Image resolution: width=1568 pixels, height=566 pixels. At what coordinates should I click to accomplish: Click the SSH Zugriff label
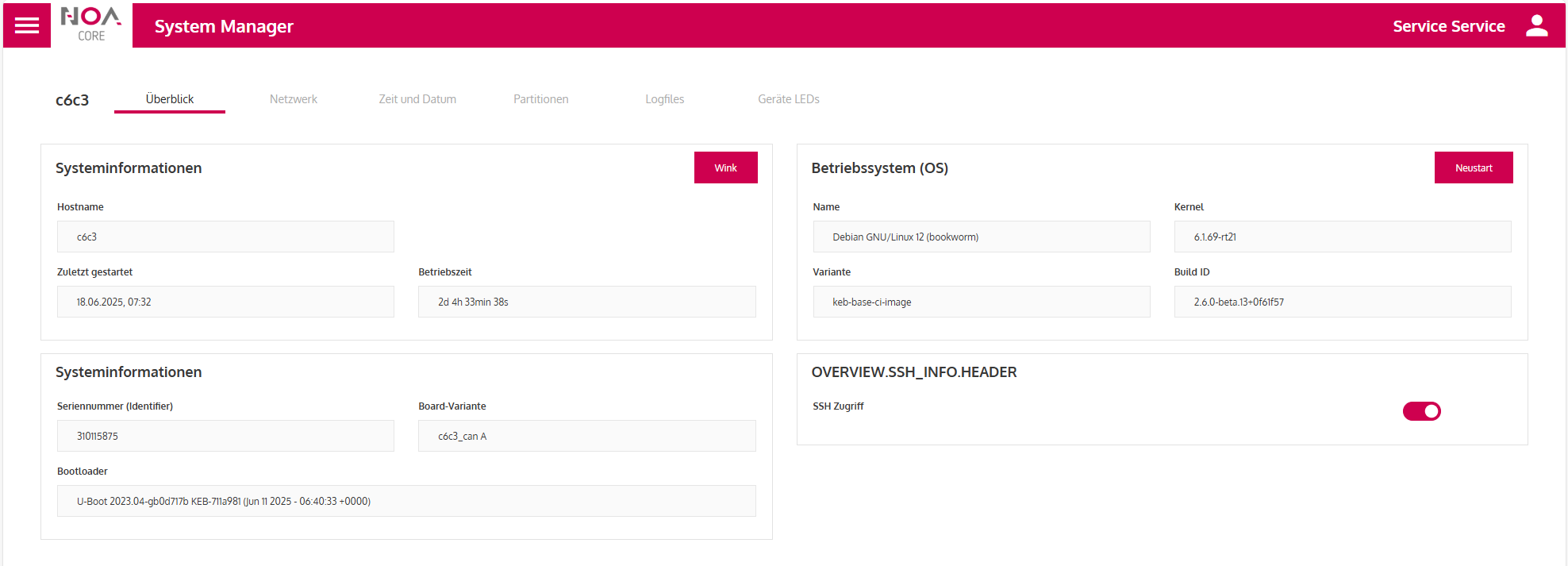(838, 406)
